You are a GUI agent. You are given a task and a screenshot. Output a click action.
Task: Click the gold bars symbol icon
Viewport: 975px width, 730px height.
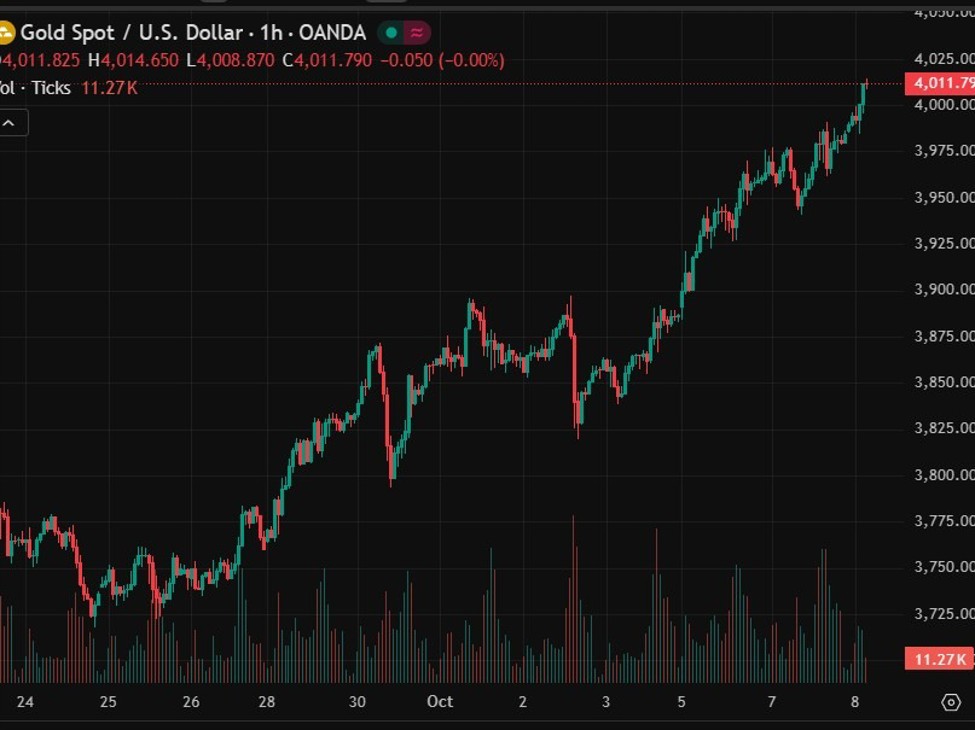5,33
